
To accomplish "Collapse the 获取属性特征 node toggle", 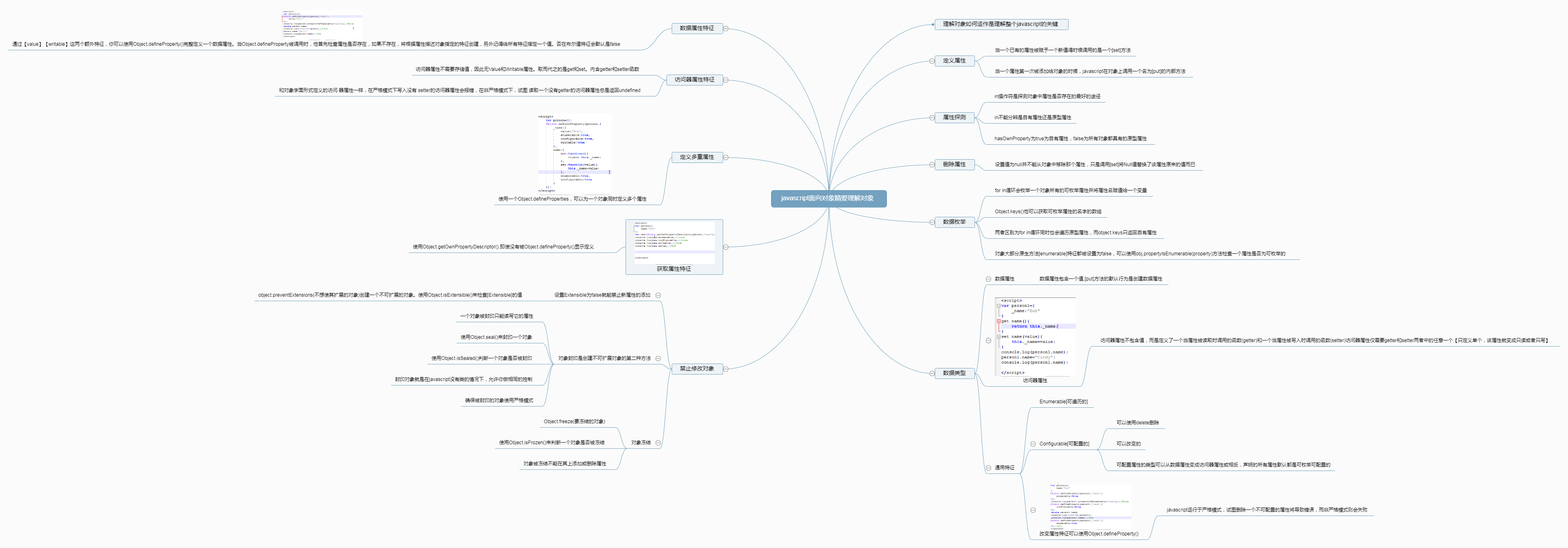I will coord(726,246).
